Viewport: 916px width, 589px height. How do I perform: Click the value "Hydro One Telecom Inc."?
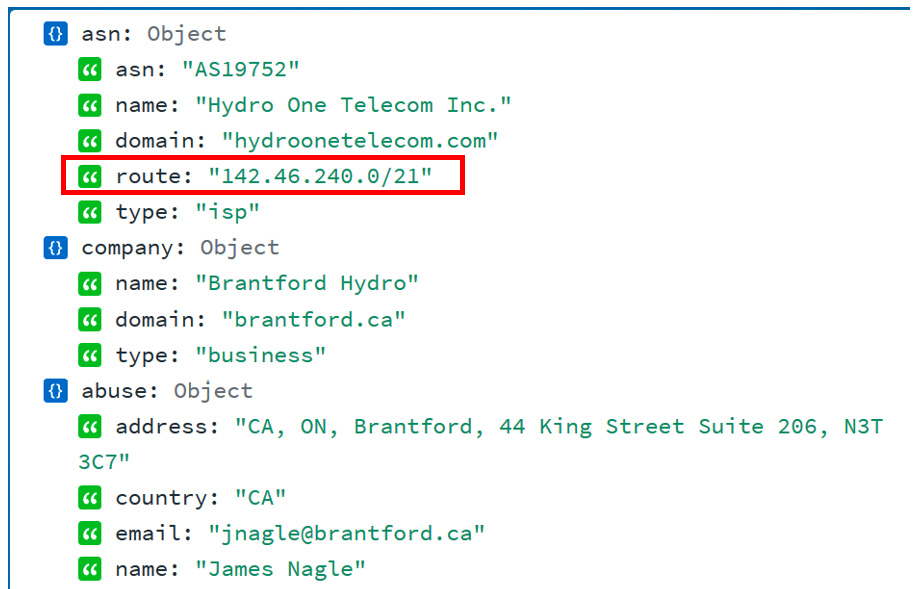353,105
